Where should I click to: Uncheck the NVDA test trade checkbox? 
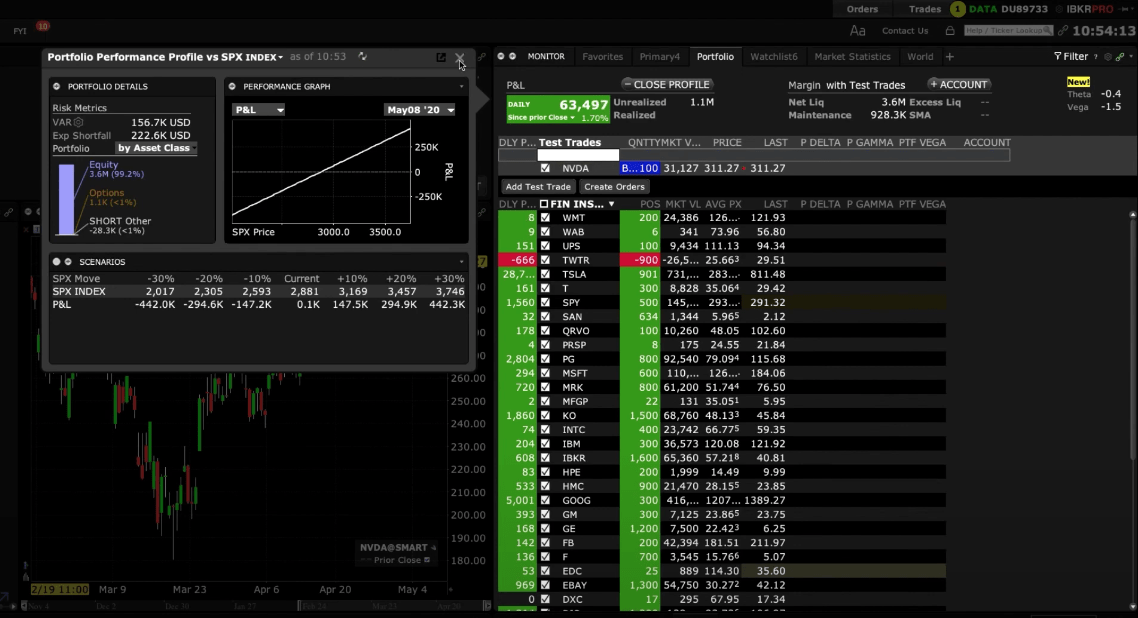coord(545,168)
